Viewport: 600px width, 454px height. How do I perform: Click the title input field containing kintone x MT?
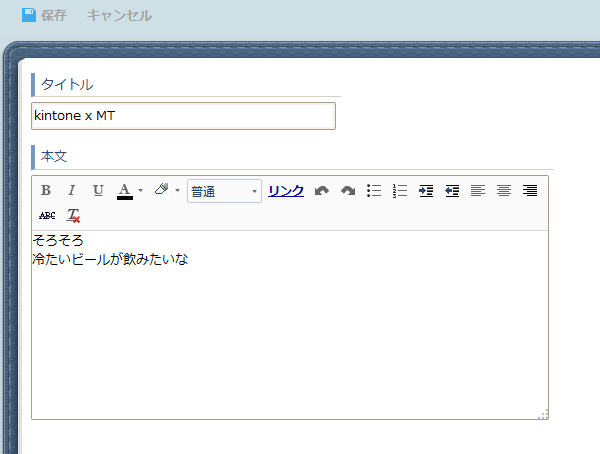pos(183,116)
